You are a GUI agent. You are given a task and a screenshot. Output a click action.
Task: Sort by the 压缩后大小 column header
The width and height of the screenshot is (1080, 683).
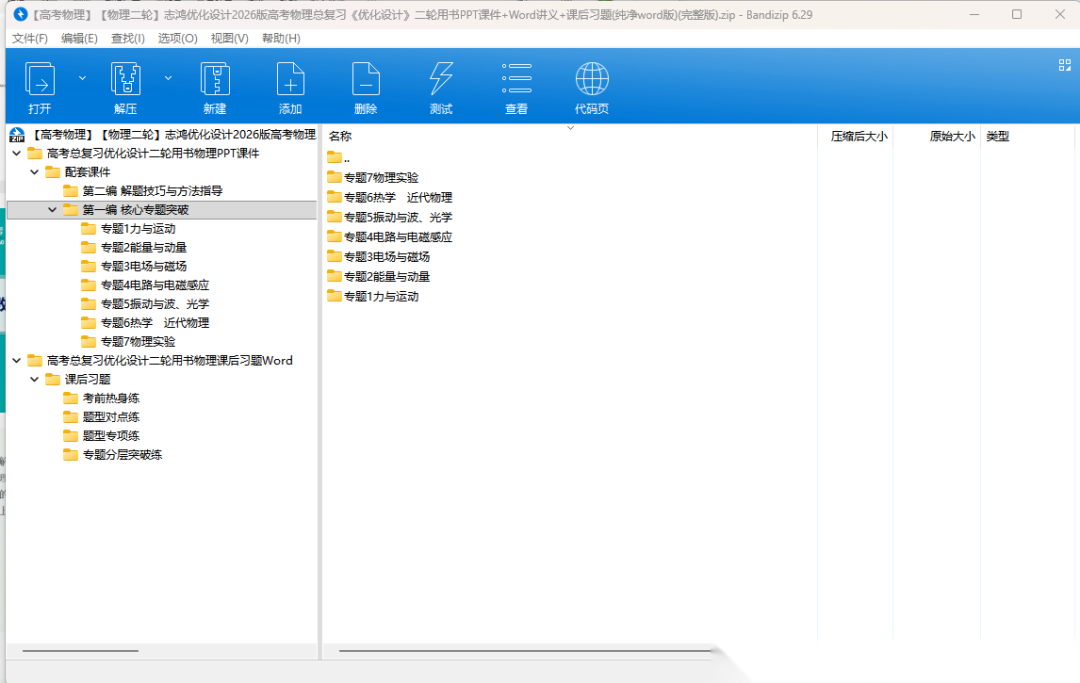pyautogui.click(x=858, y=136)
